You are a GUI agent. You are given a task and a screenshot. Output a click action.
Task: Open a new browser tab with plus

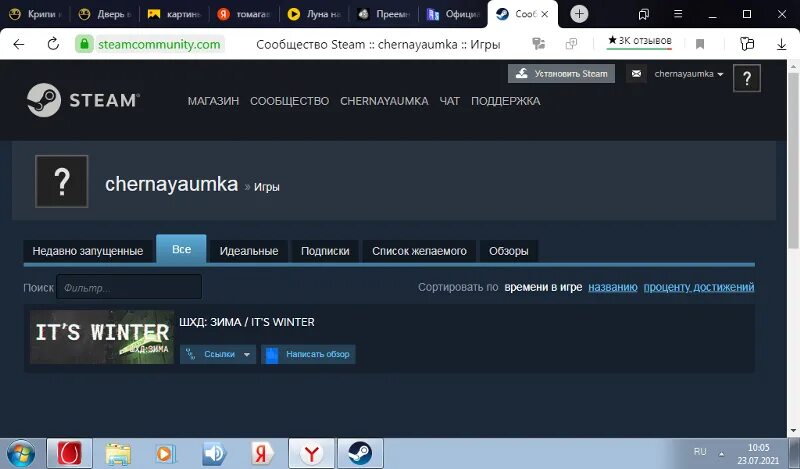coord(579,14)
